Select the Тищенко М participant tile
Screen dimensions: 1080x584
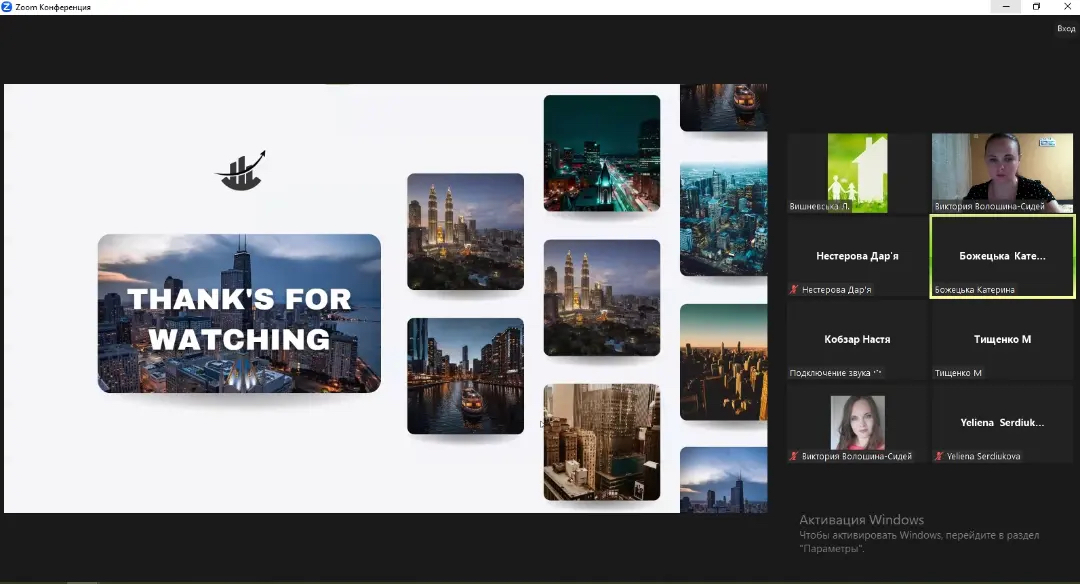tap(1002, 340)
